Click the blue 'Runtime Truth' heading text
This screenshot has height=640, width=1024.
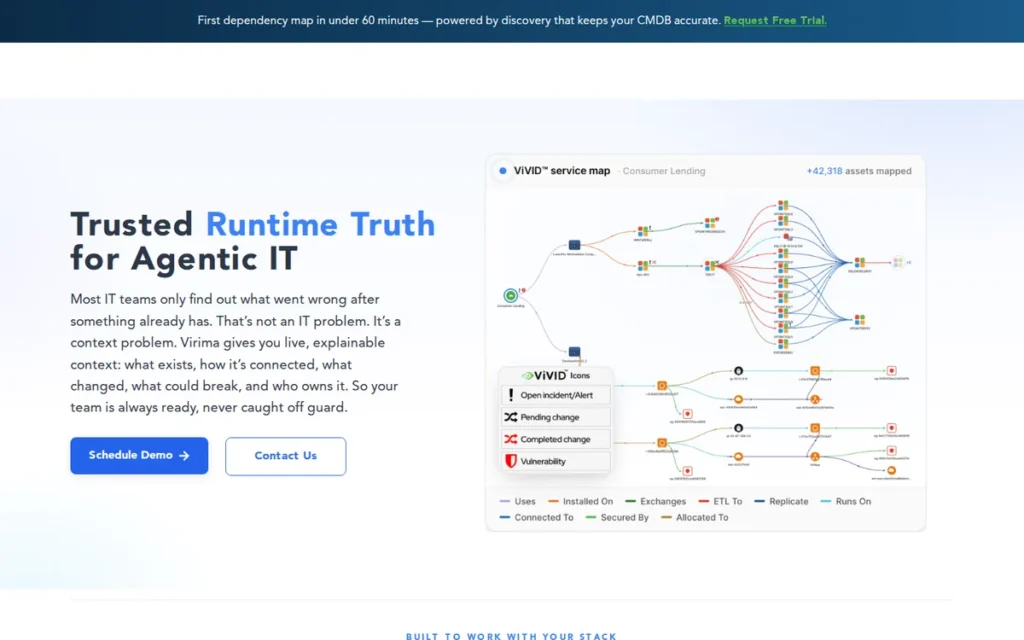320,225
